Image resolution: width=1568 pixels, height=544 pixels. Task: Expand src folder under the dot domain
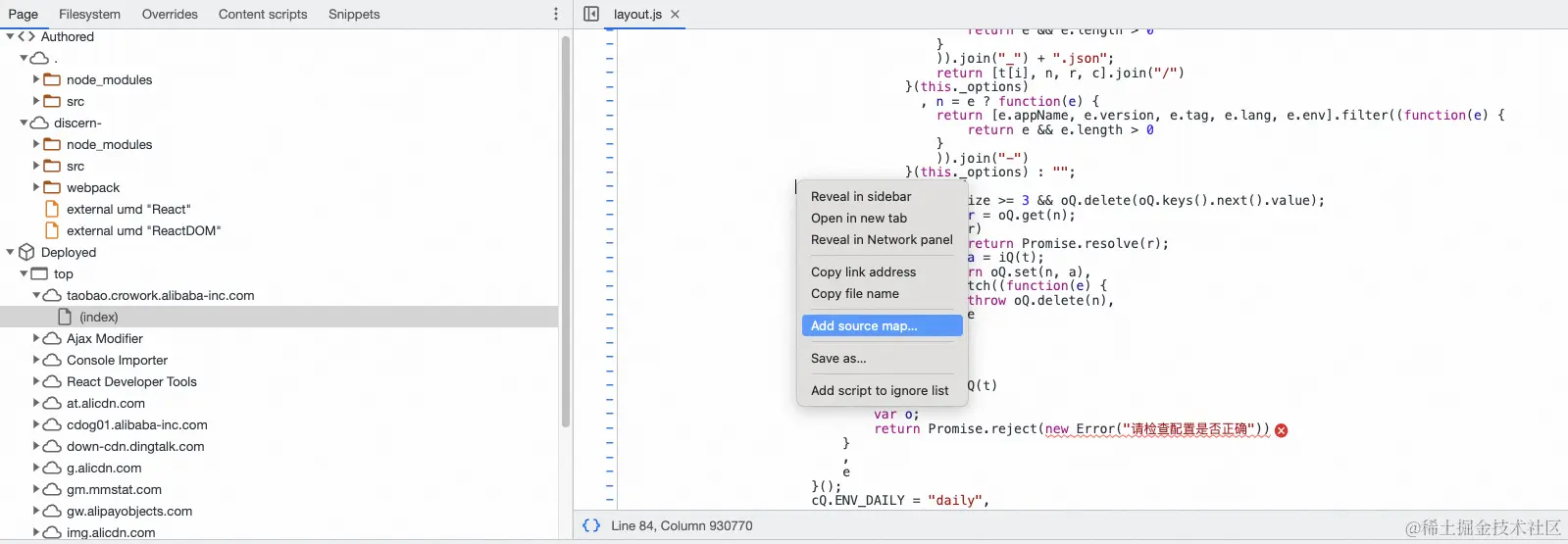(36, 101)
